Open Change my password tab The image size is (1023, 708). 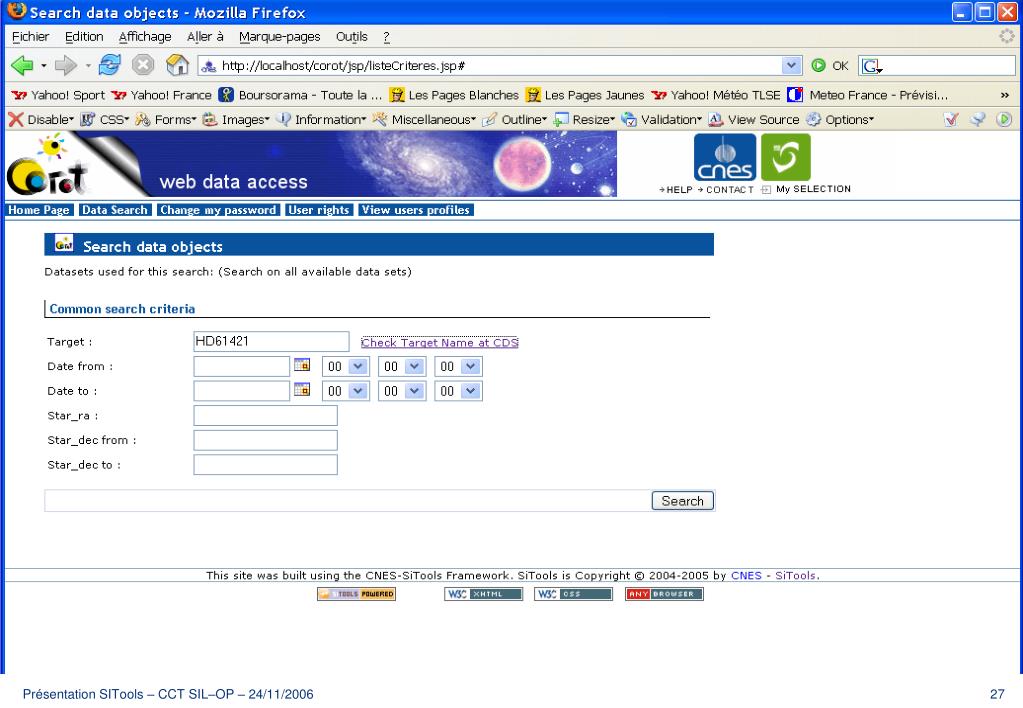[x=218, y=210]
